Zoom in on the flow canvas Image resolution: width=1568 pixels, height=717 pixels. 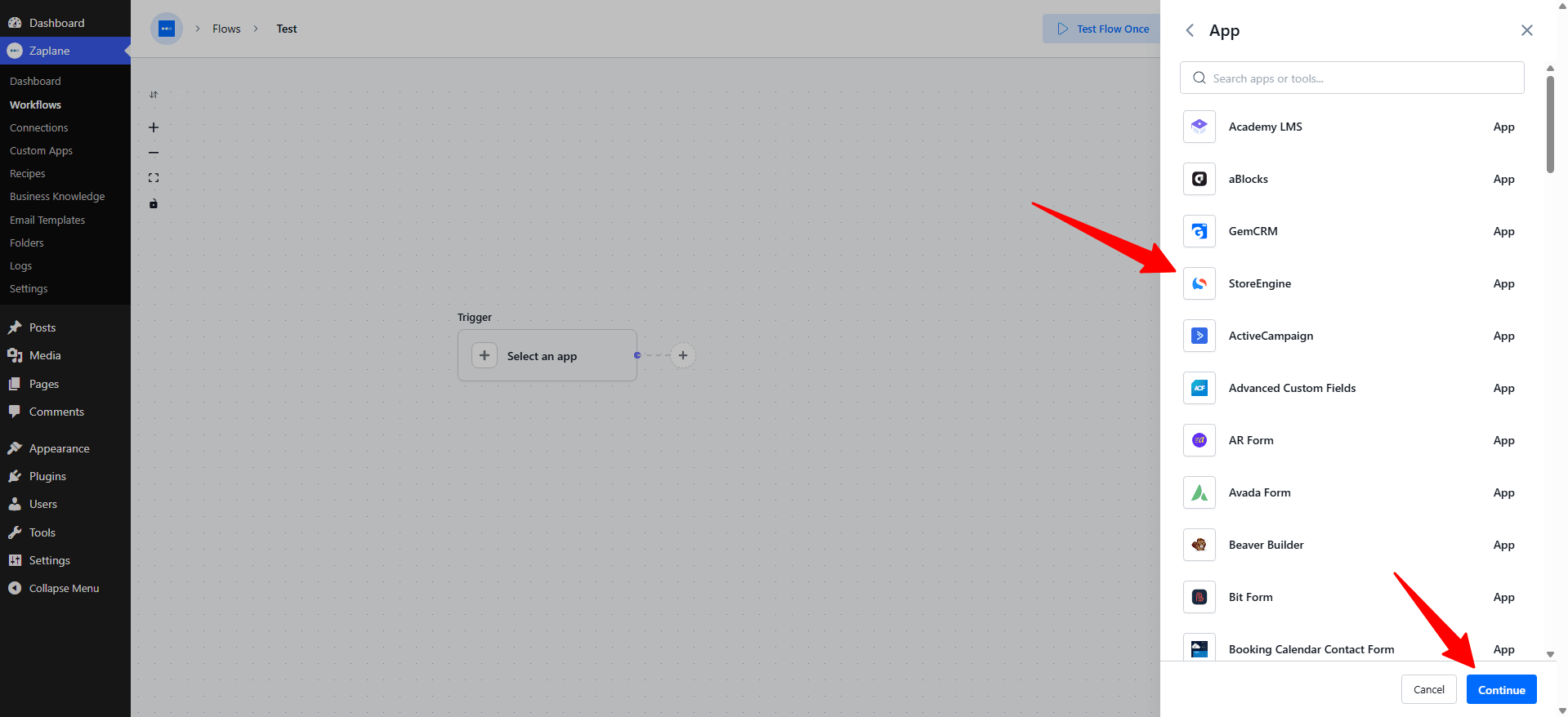(x=154, y=127)
